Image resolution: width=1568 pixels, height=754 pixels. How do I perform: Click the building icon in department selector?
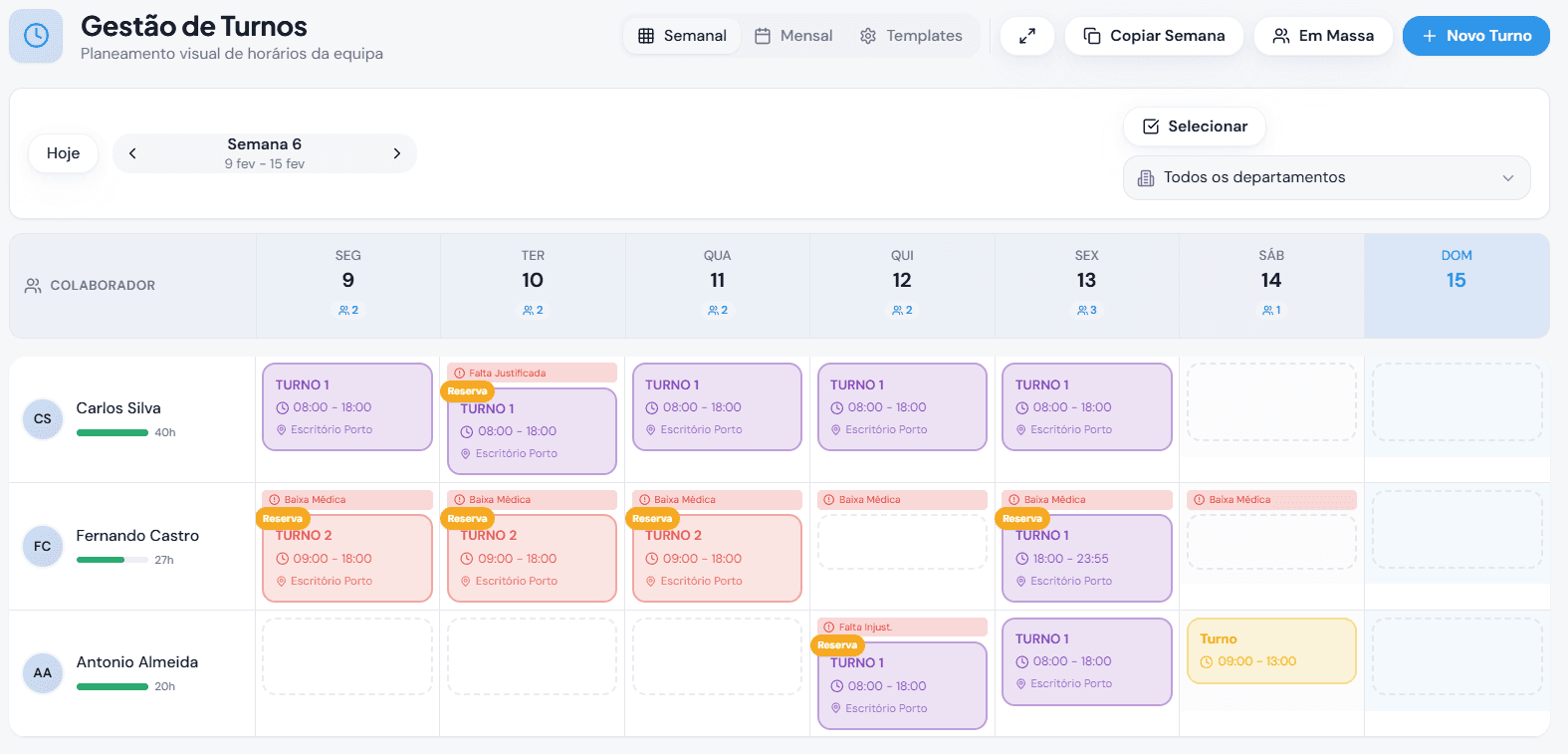coord(1146,178)
